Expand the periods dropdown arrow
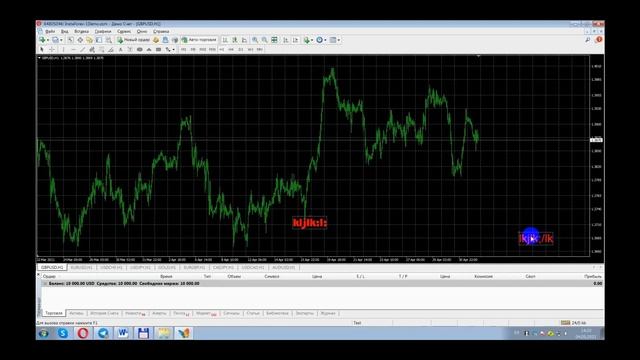 (325, 40)
